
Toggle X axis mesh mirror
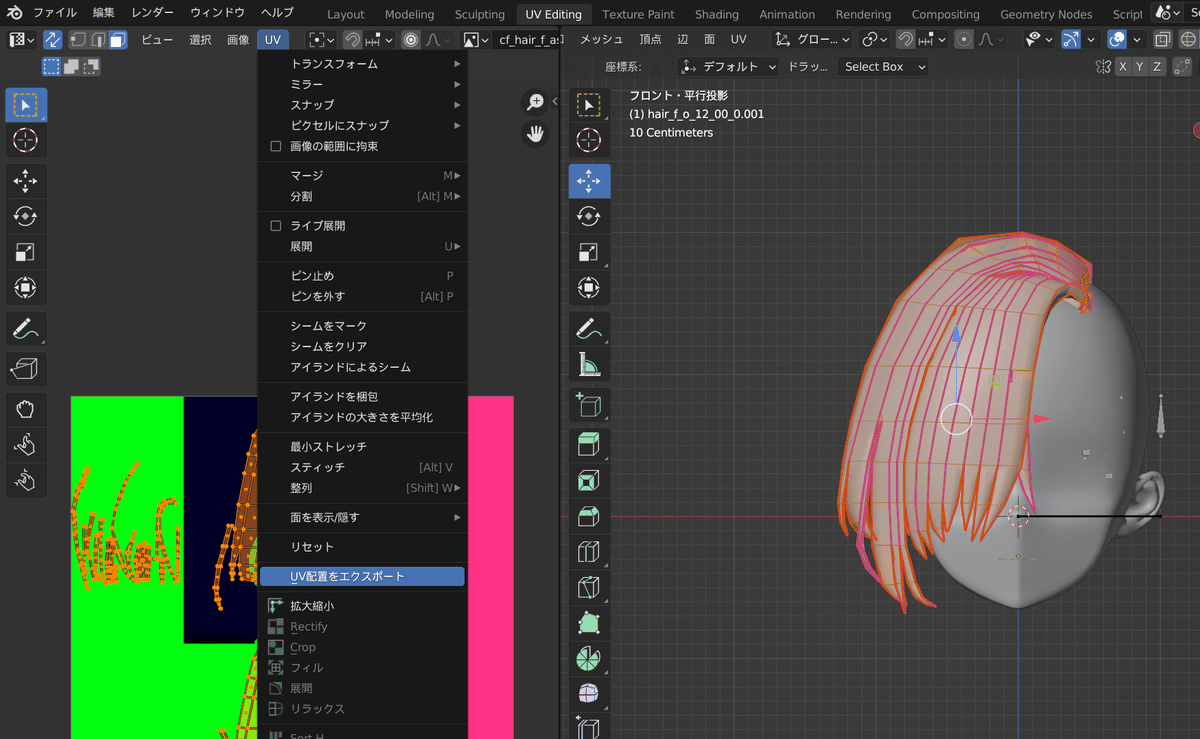tap(1123, 67)
